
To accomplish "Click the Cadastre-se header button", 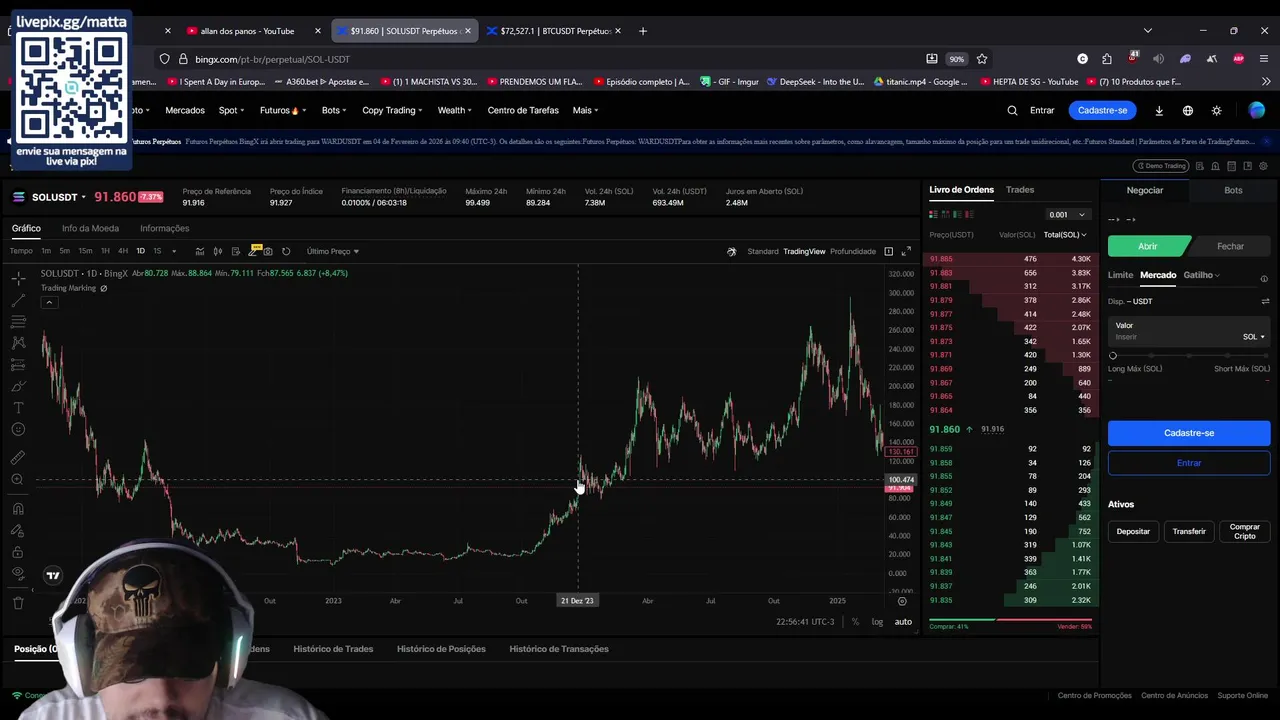I will point(1102,110).
